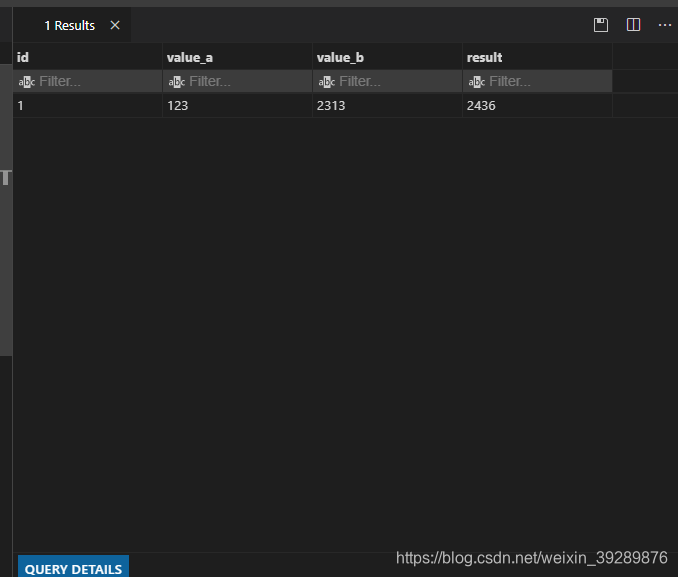Screen dimensions: 678x577
Task: Focus the result column filter field
Action: pyautogui.click(x=537, y=81)
